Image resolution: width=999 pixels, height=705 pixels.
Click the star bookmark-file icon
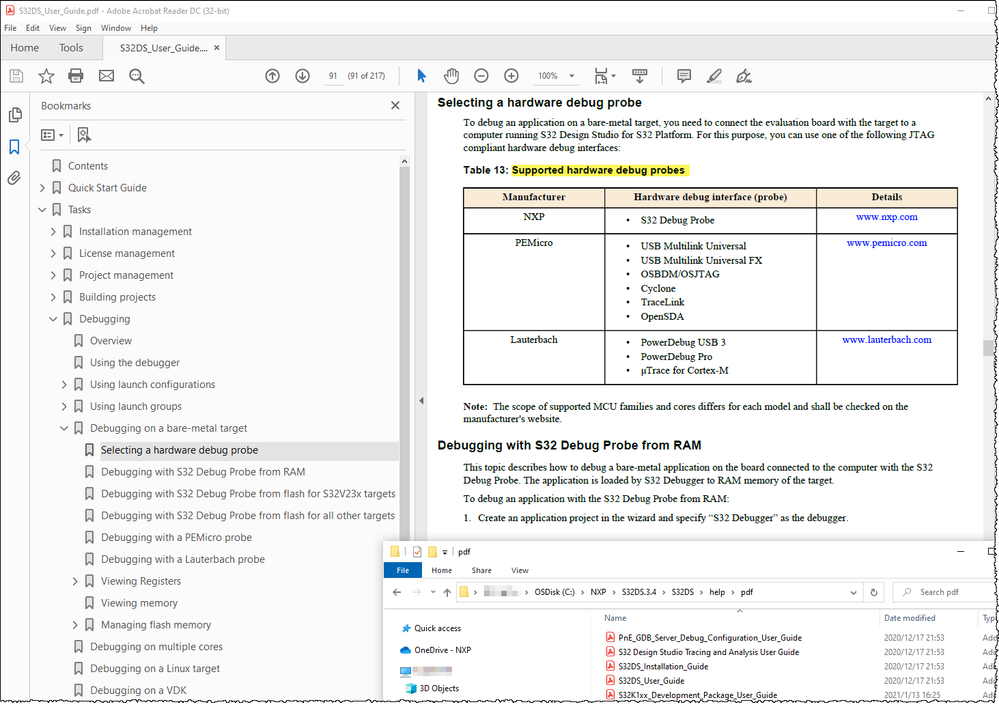click(47, 76)
